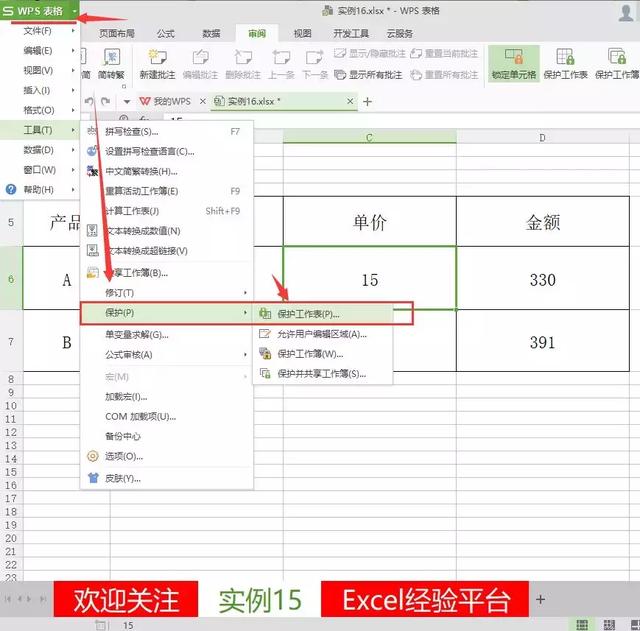Choose 重算活动工作簿(E) menu entry
640x631 pixels.
pyautogui.click(x=167, y=191)
